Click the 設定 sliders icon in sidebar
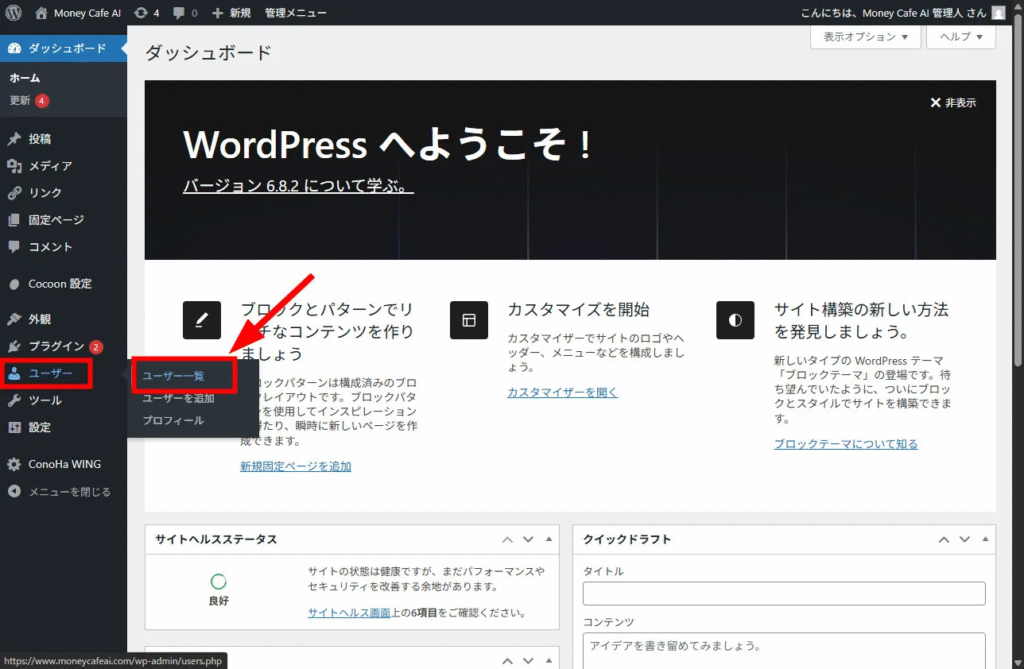 coord(14,427)
